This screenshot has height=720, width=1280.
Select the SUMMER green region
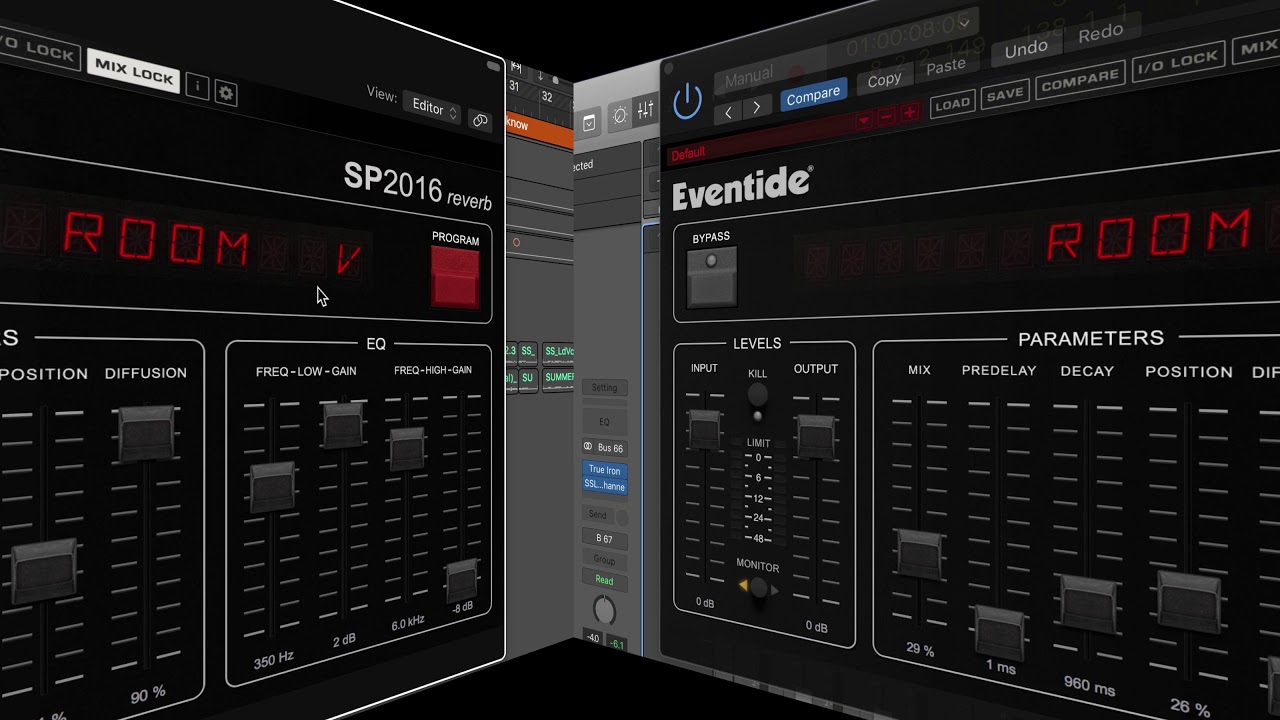558,378
